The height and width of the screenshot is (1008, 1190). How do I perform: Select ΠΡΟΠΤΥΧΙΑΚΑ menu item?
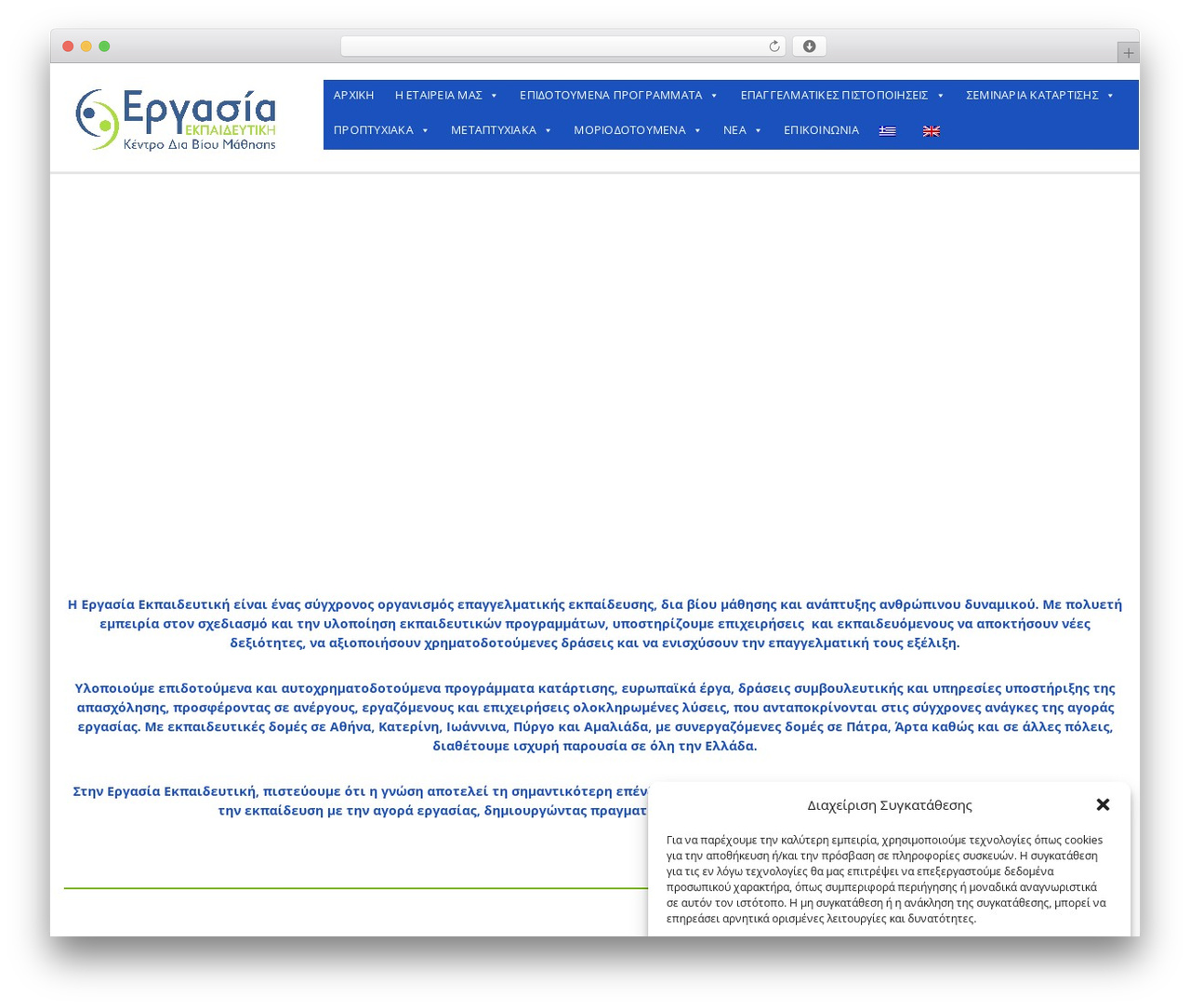click(374, 130)
